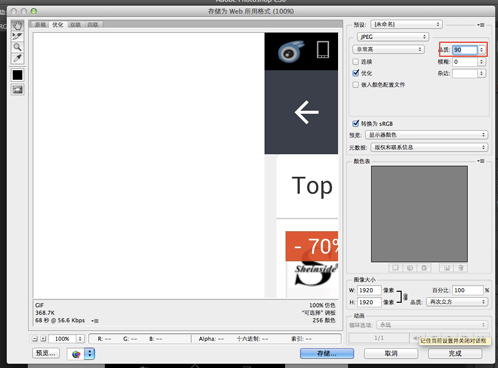
Task: Click the gray color table area
Action: [419, 214]
